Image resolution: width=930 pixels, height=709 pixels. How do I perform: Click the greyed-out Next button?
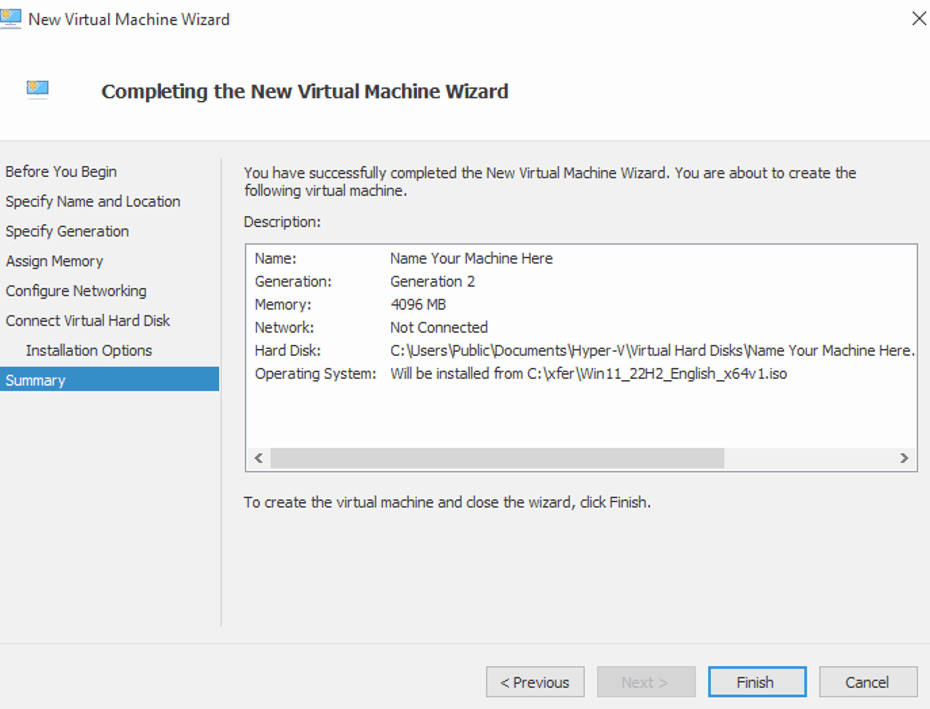pos(645,682)
